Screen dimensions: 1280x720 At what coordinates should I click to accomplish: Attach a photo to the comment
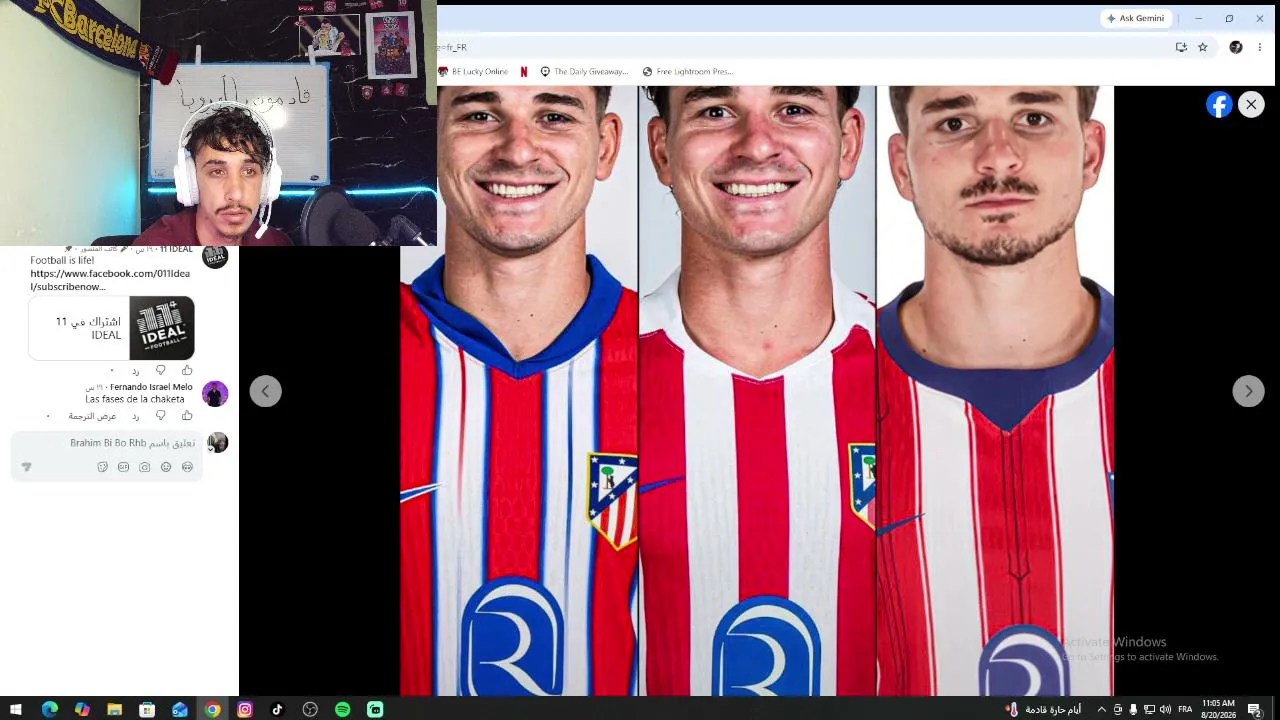pyautogui.click(x=145, y=467)
